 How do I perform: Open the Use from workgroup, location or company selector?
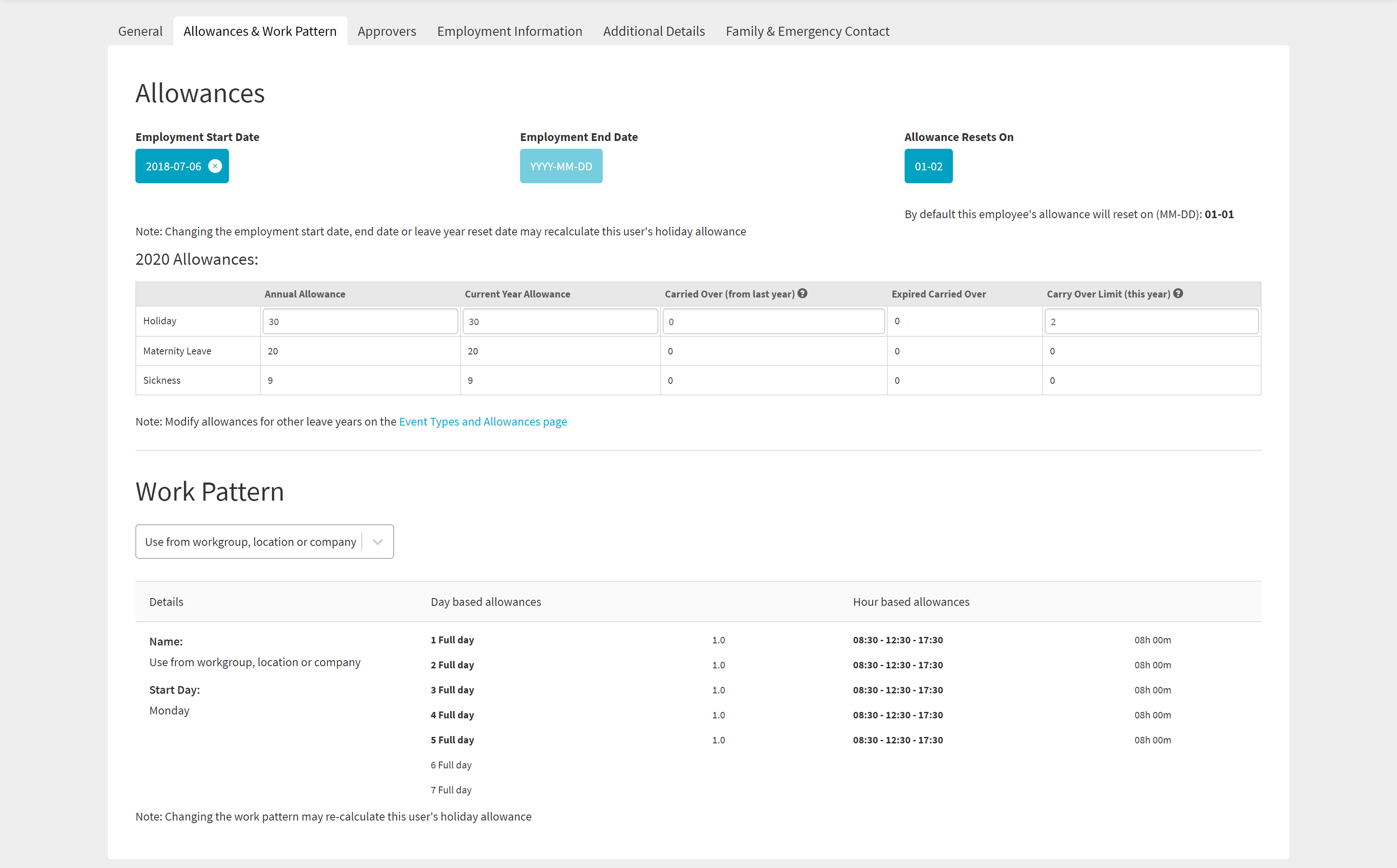point(251,541)
